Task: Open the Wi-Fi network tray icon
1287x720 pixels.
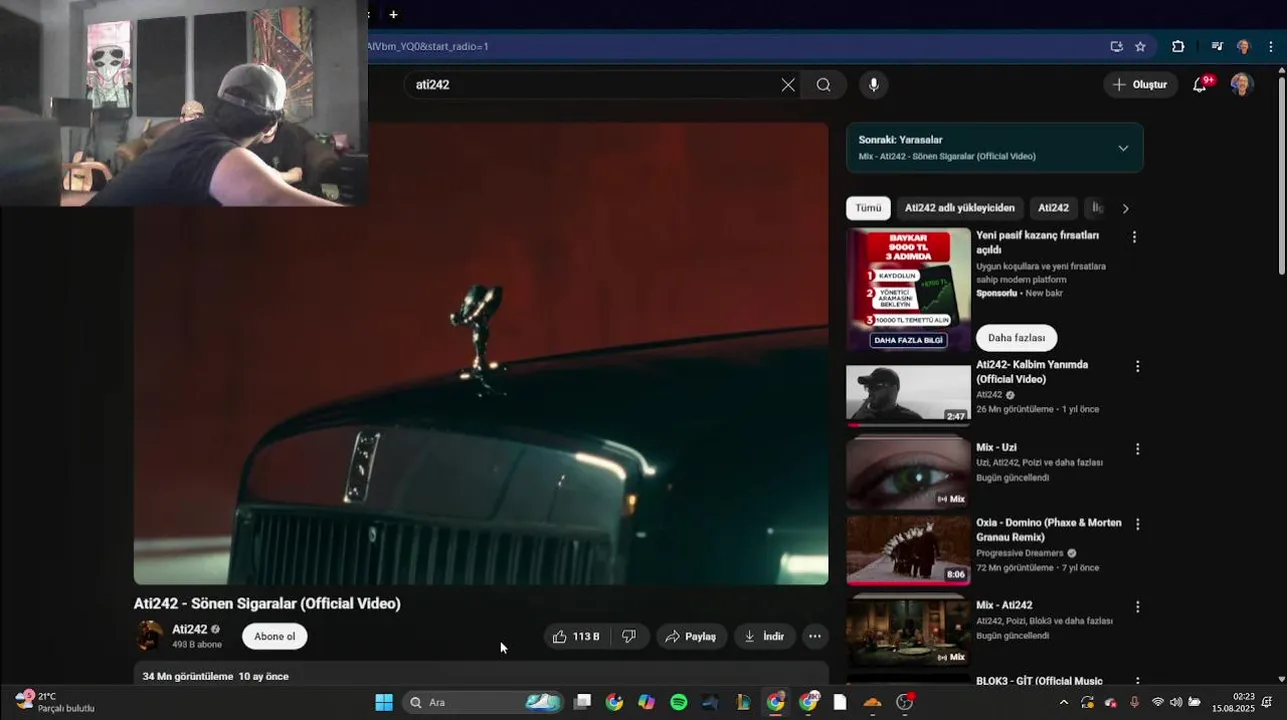Action: click(x=1158, y=702)
